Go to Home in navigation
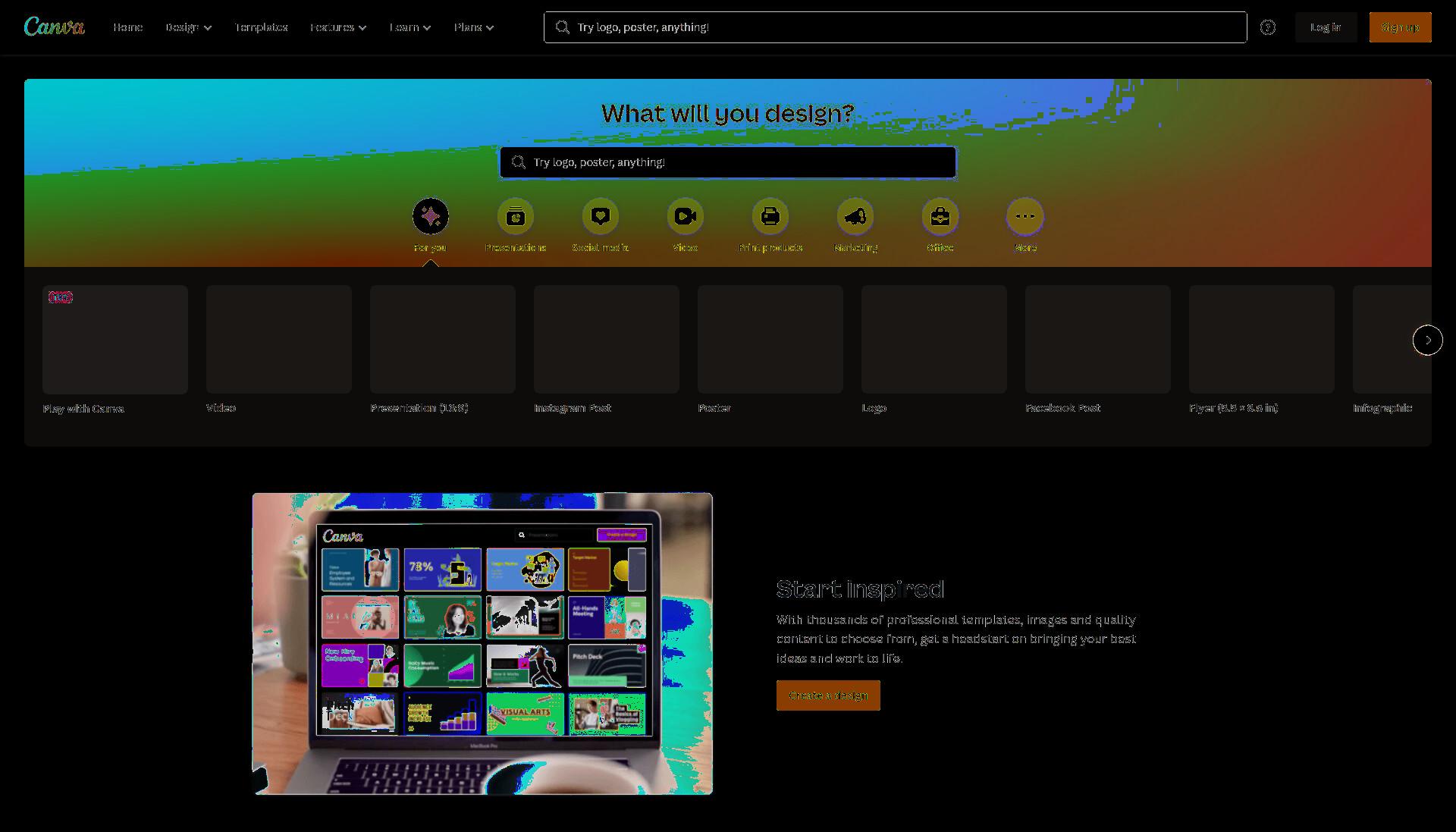Image resolution: width=1456 pixels, height=832 pixels. tap(128, 27)
